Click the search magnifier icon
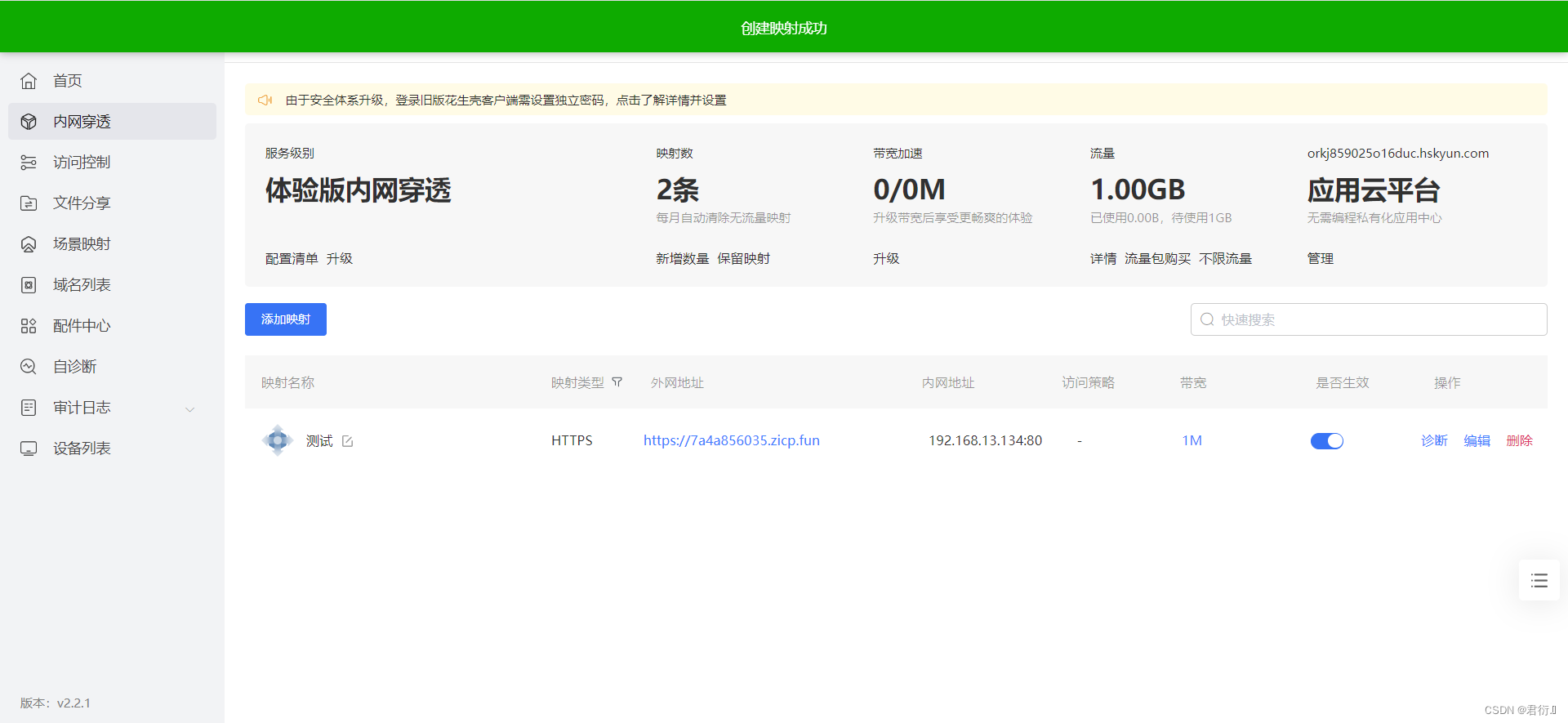 point(1207,319)
